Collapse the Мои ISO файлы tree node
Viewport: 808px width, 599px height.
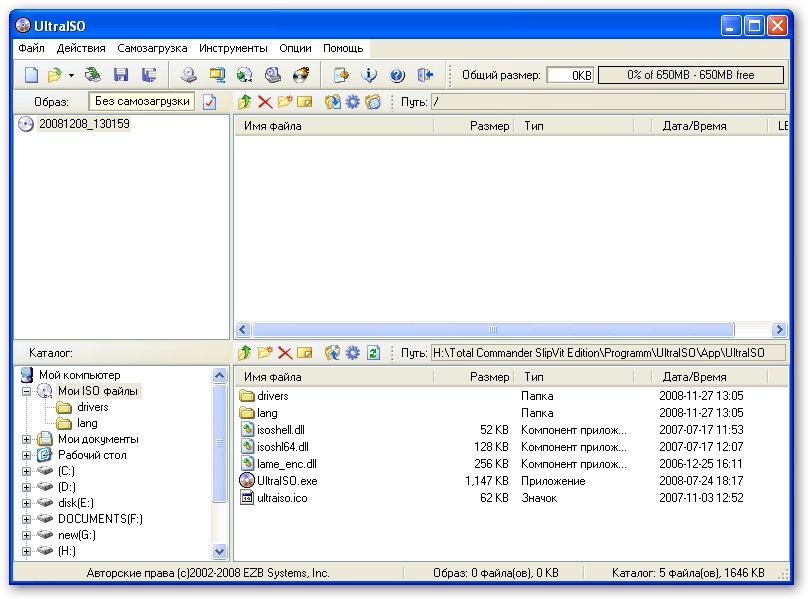click(26, 392)
